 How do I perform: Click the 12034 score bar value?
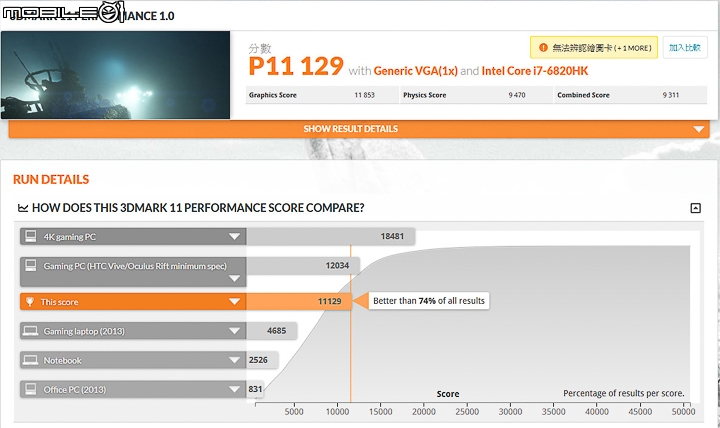point(337,265)
